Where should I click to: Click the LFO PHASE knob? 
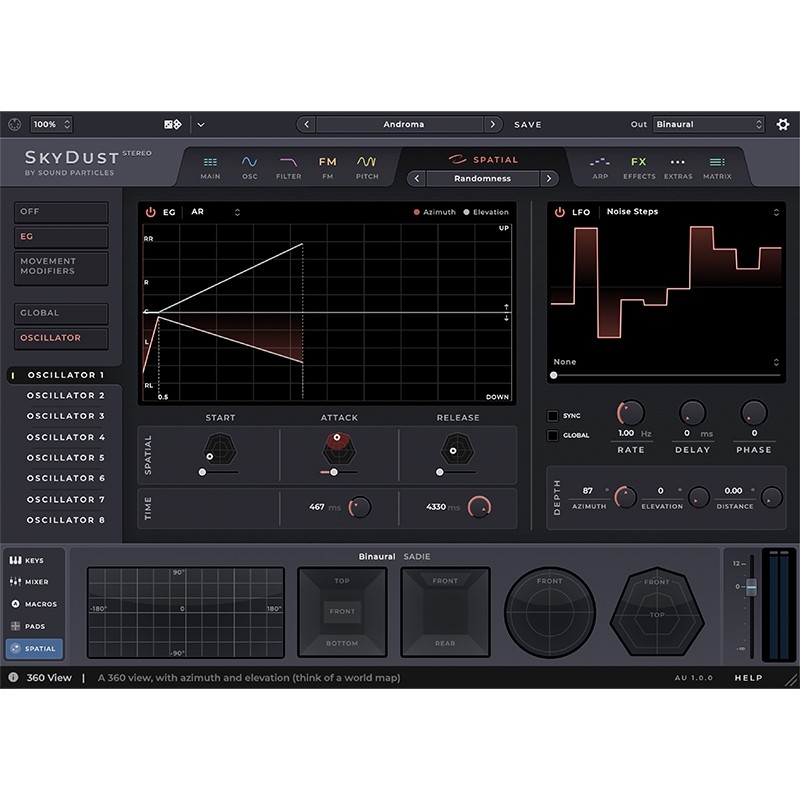click(x=754, y=413)
